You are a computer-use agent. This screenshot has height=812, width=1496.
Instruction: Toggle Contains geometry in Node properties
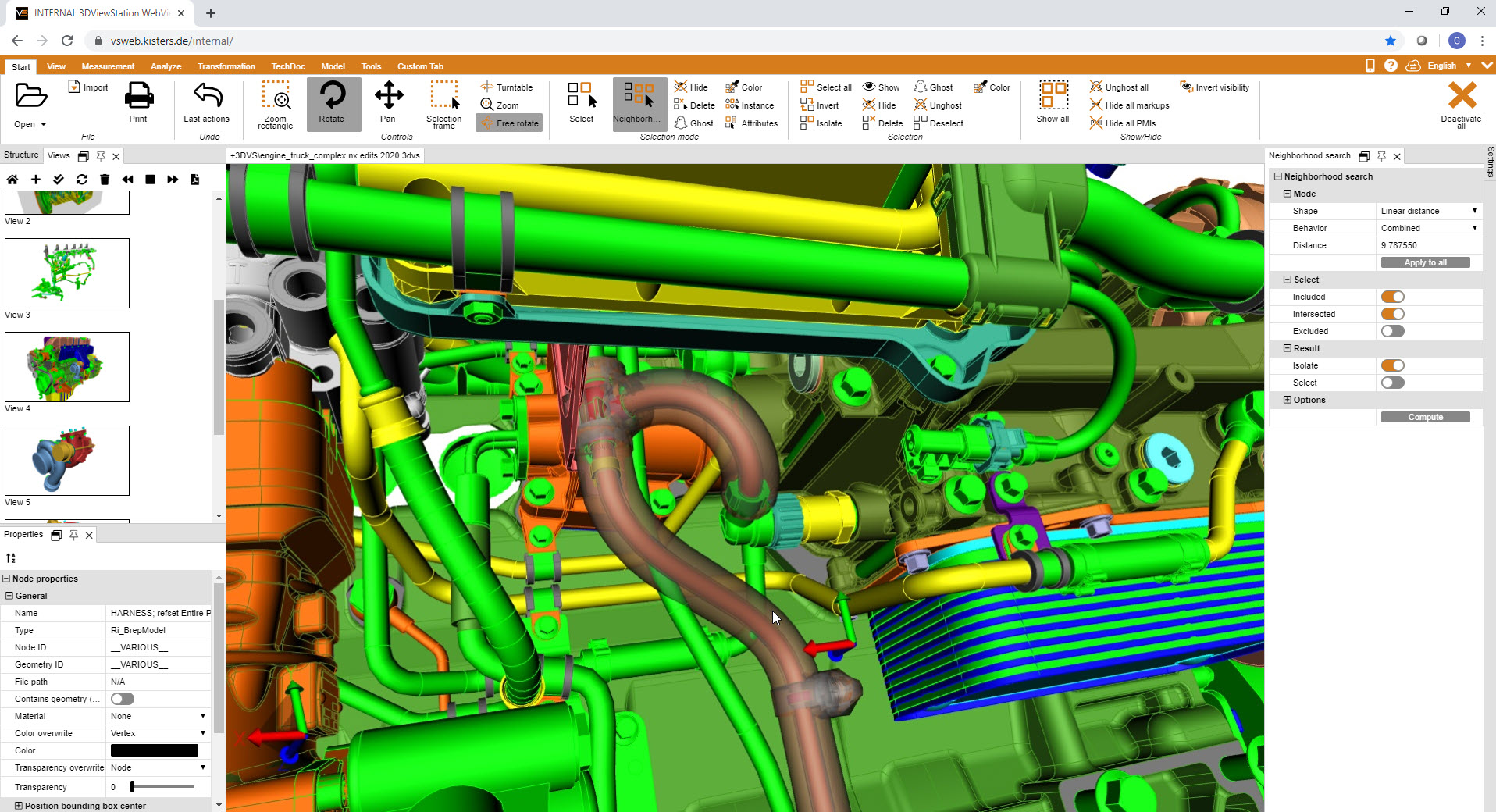[x=122, y=699]
